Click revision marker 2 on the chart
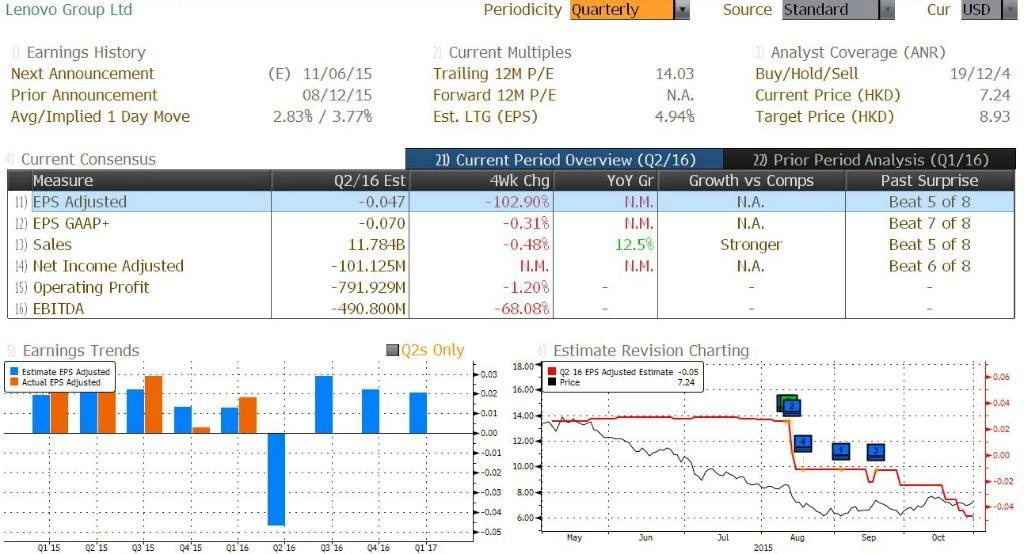 pos(791,406)
